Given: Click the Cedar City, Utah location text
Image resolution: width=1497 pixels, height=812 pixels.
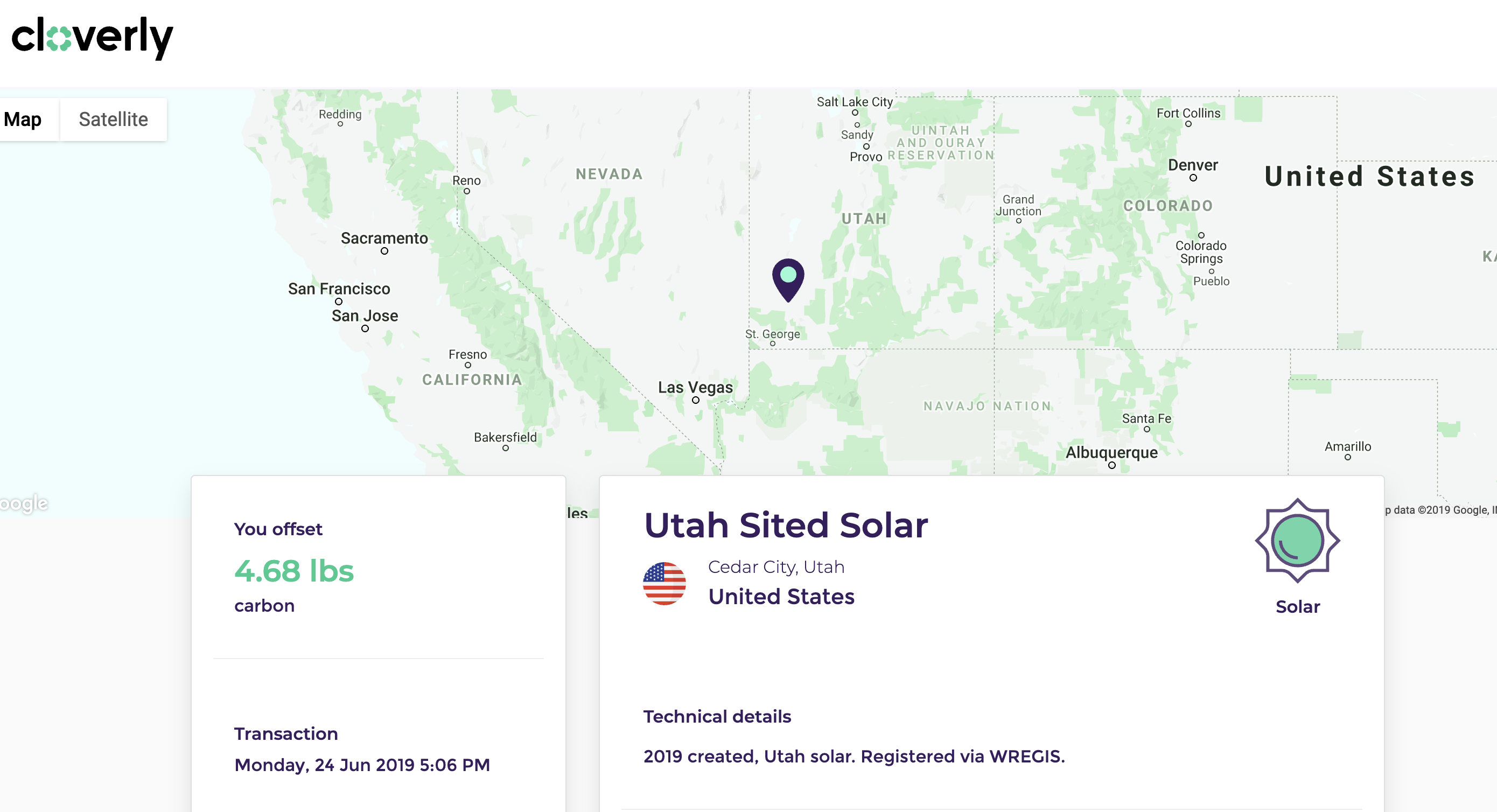Looking at the screenshot, I should (776, 566).
